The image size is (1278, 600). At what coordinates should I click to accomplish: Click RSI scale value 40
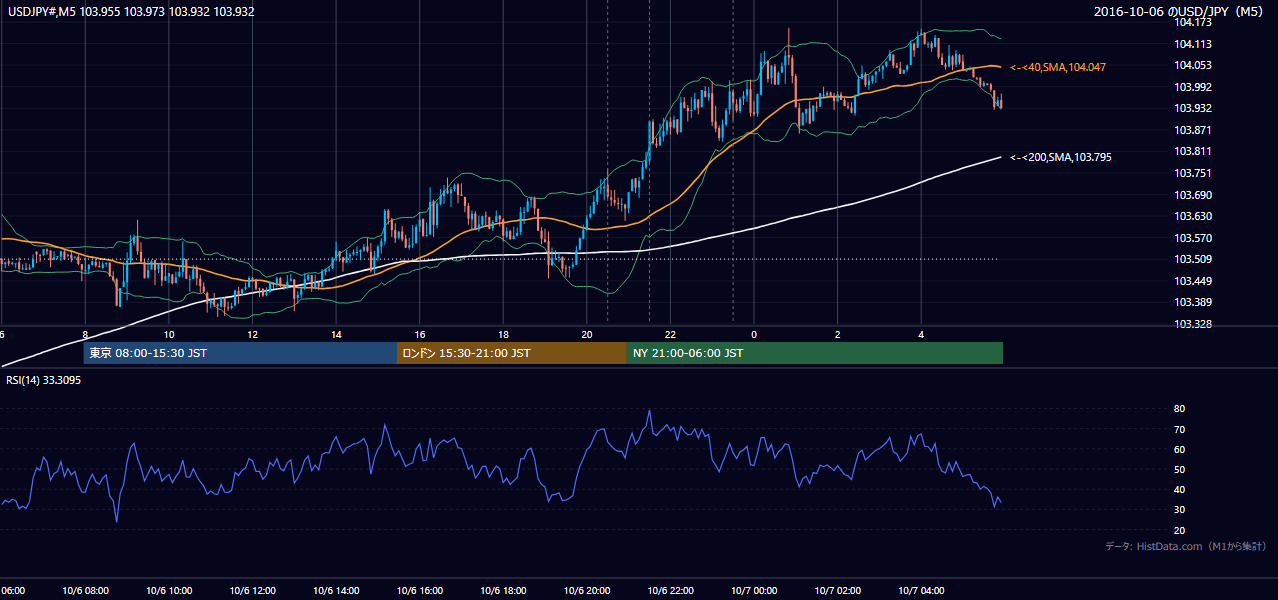[x=1179, y=489]
